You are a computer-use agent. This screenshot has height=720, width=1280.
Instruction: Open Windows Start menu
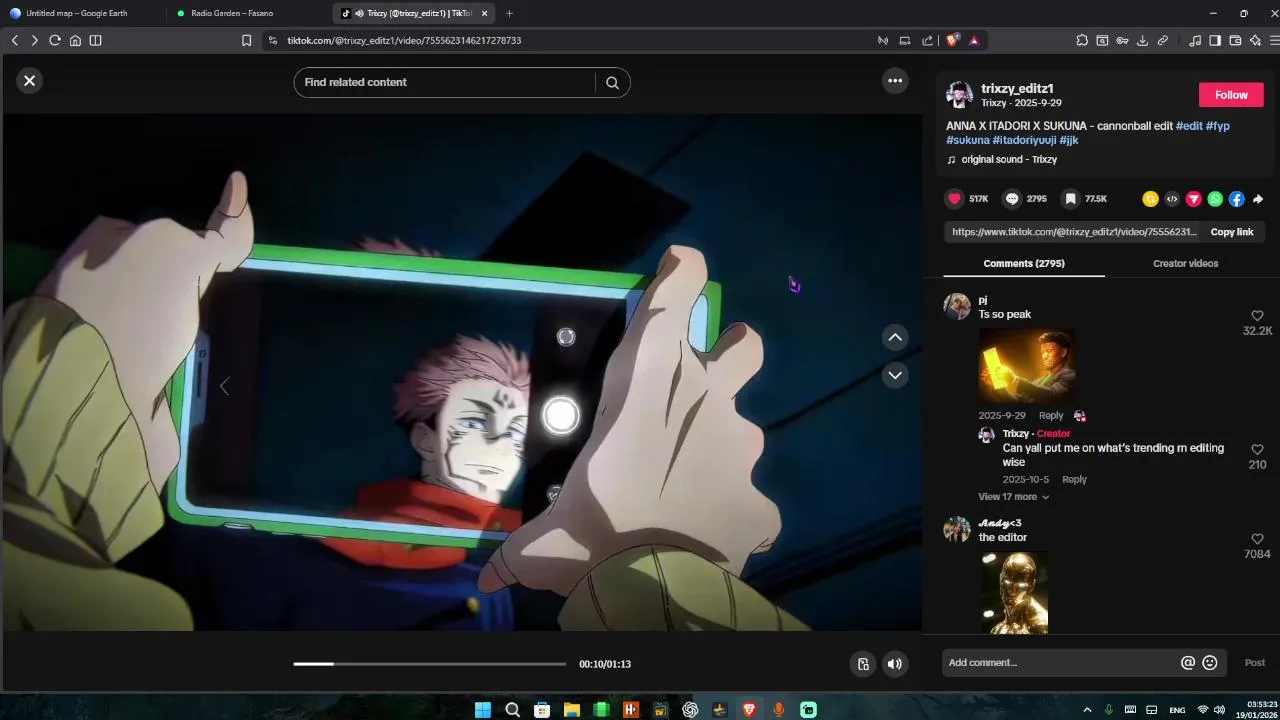483,710
